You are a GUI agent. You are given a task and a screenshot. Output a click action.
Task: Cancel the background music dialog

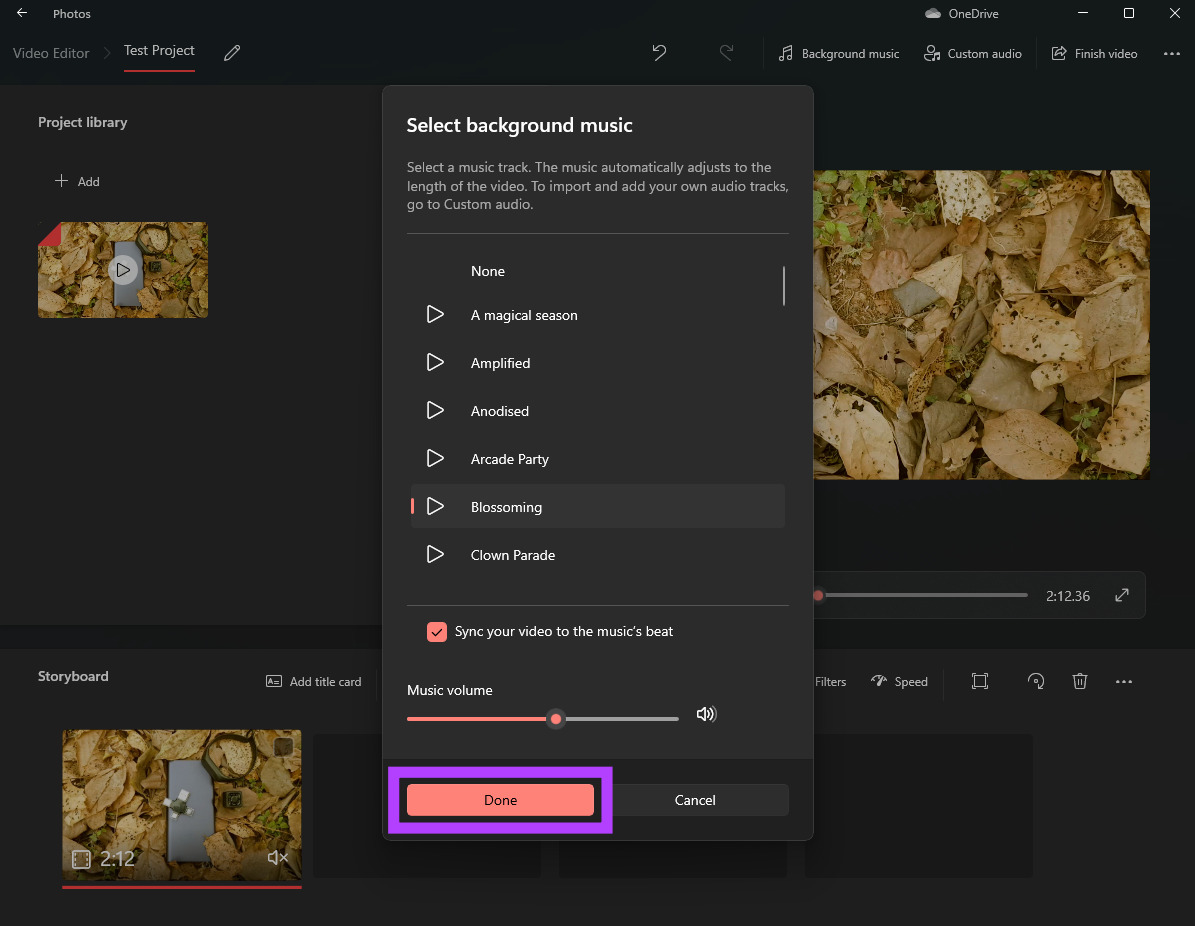pyautogui.click(x=695, y=800)
